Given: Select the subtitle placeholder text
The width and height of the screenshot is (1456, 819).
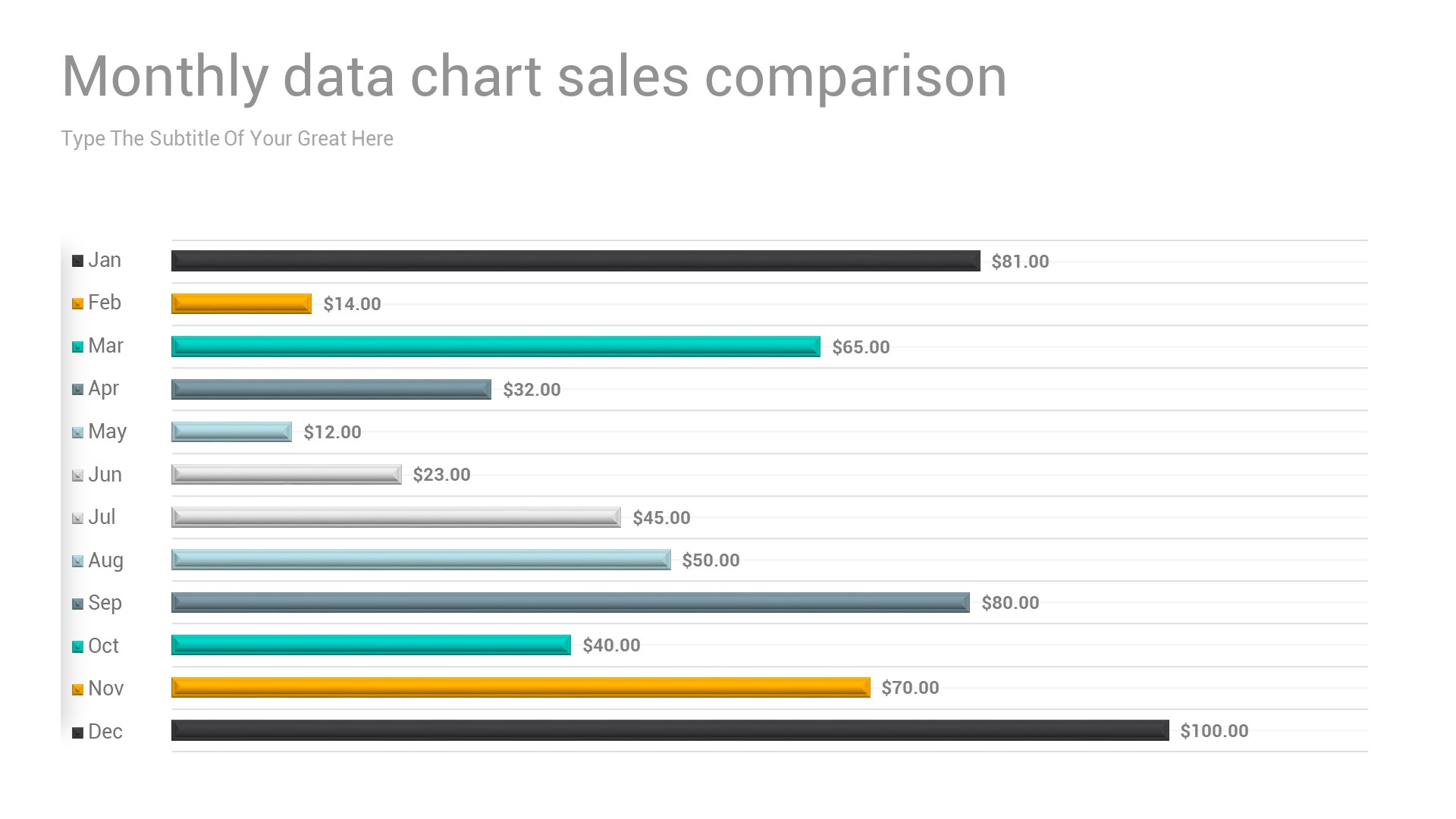Looking at the screenshot, I should click(x=227, y=139).
